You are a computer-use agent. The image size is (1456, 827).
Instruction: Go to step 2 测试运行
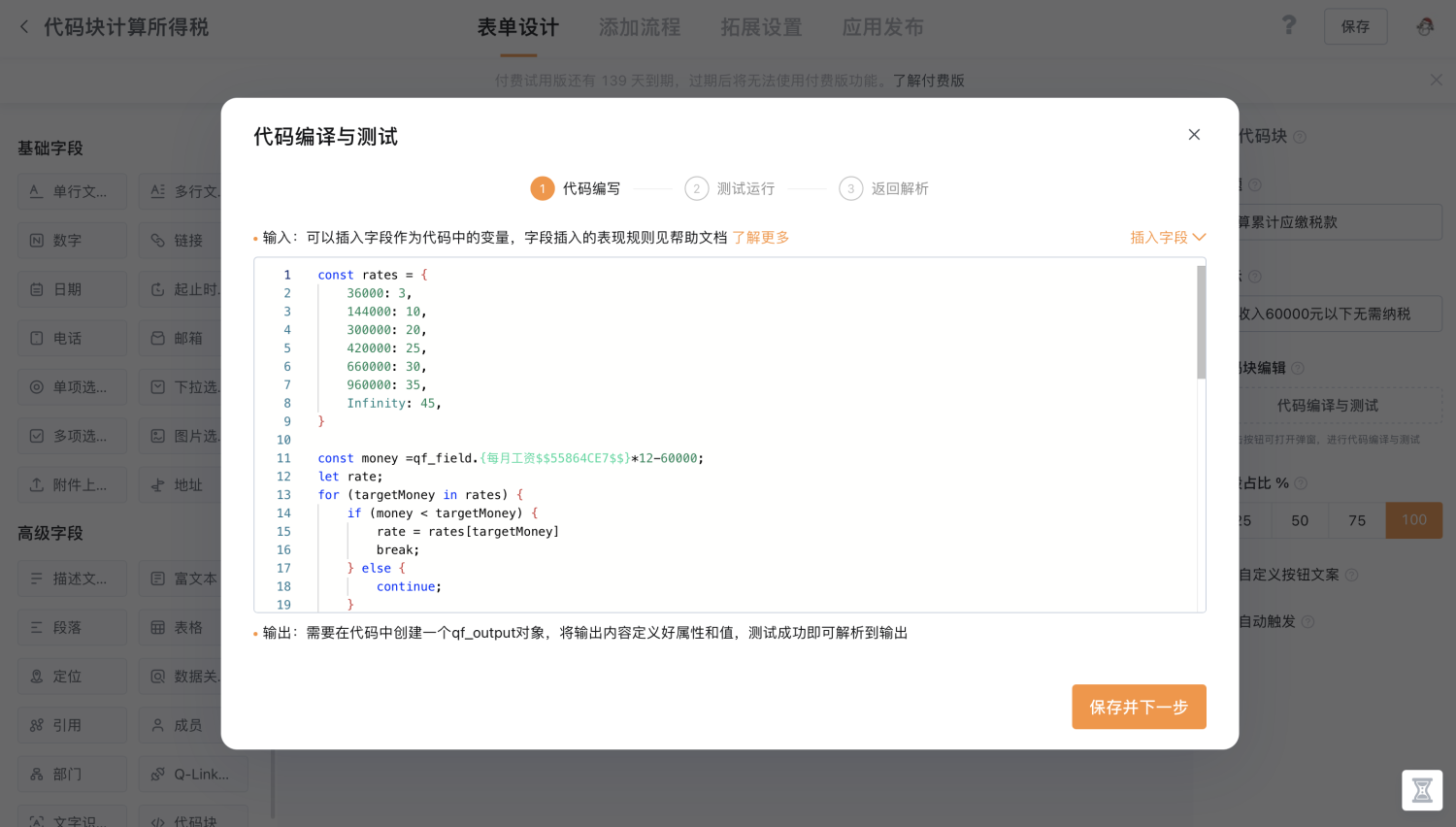[730, 188]
